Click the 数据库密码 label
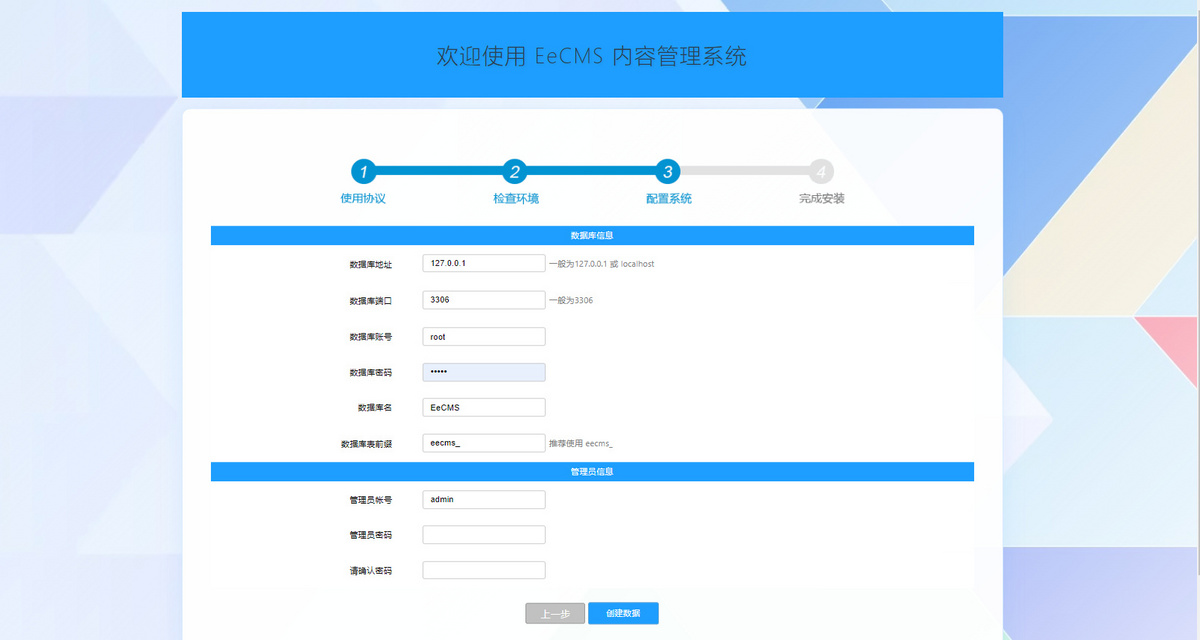The height and width of the screenshot is (640, 1200). click(370, 373)
